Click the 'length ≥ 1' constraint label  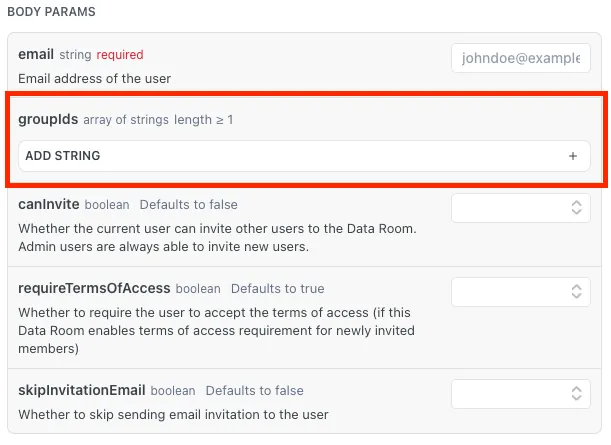pos(203,120)
